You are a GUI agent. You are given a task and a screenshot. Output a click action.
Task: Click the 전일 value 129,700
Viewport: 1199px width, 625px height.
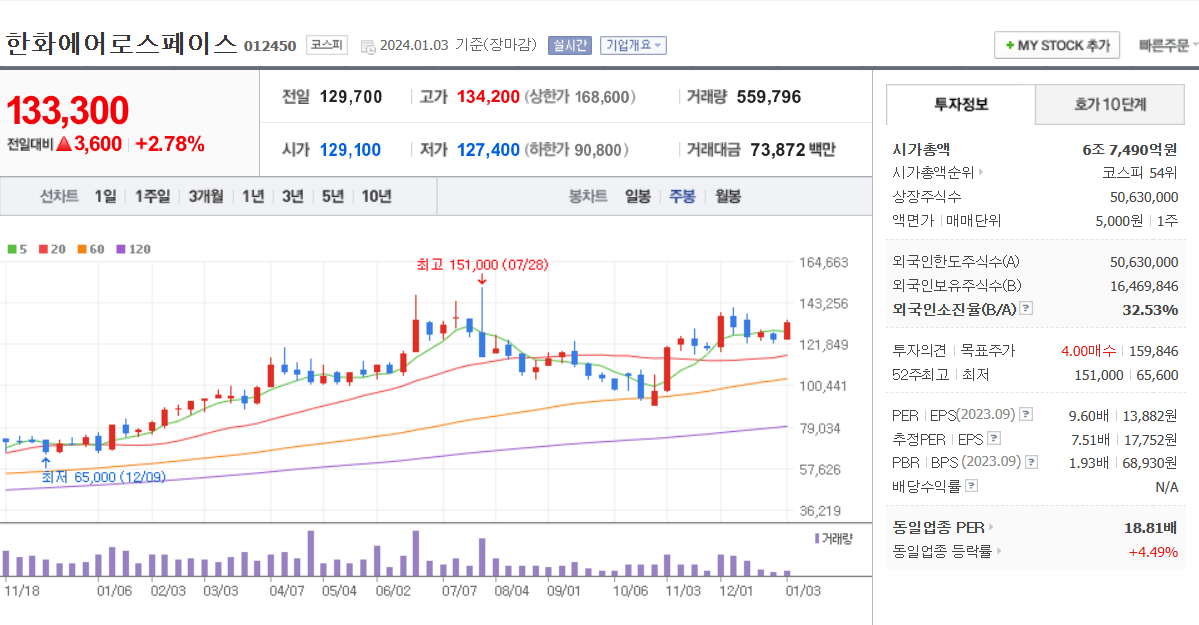pos(351,97)
